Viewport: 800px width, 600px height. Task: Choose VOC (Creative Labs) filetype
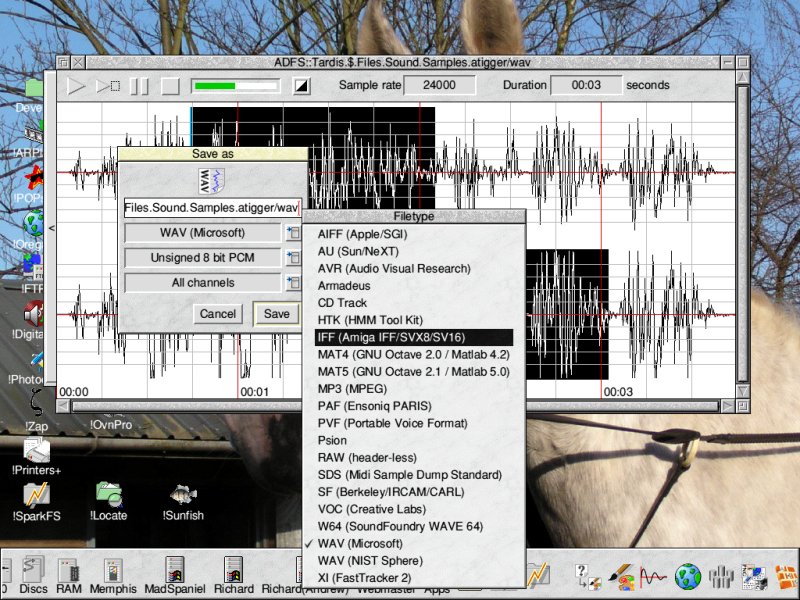pyautogui.click(x=413, y=509)
